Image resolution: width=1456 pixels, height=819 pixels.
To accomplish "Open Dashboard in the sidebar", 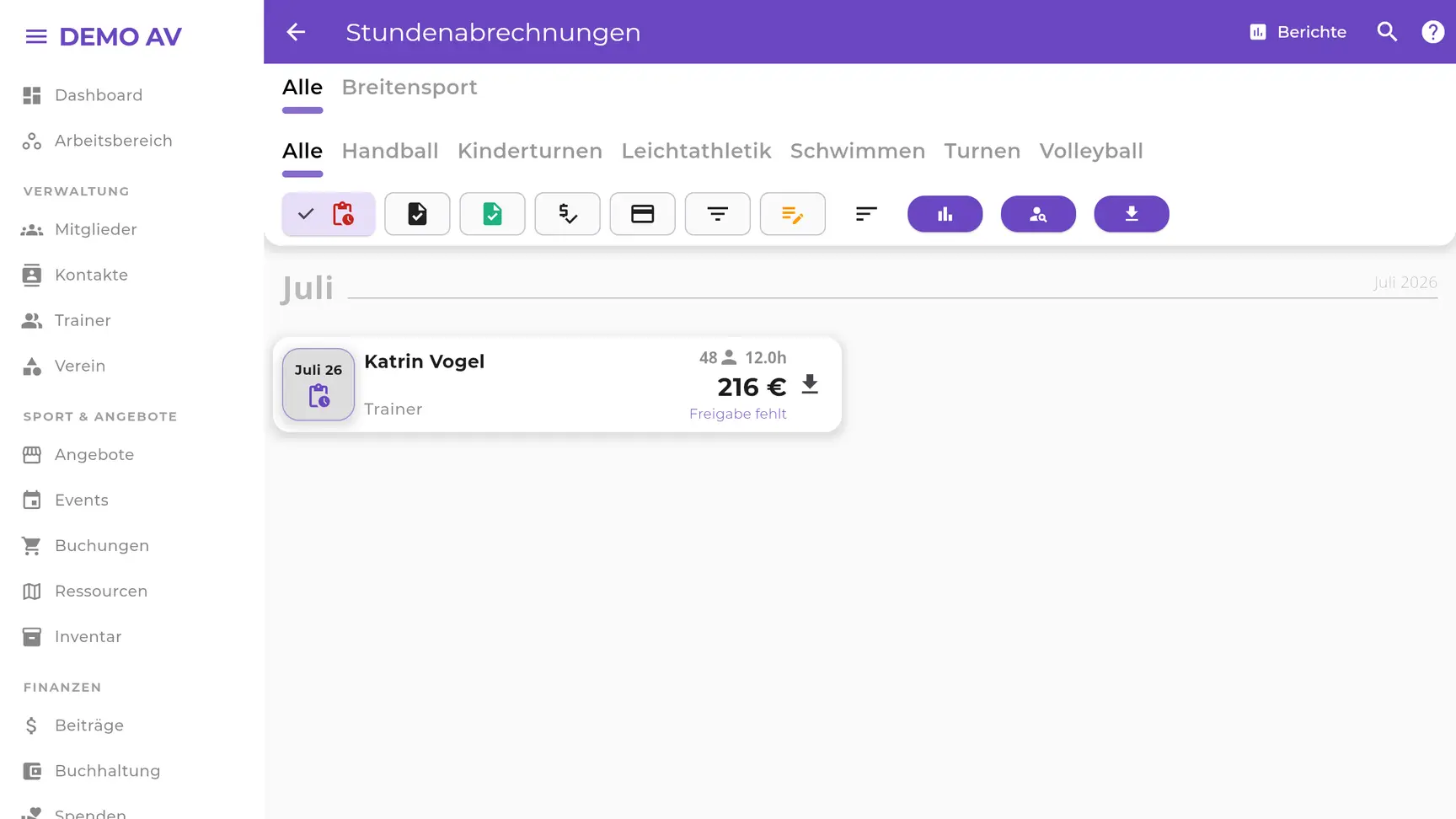I will [83, 95].
